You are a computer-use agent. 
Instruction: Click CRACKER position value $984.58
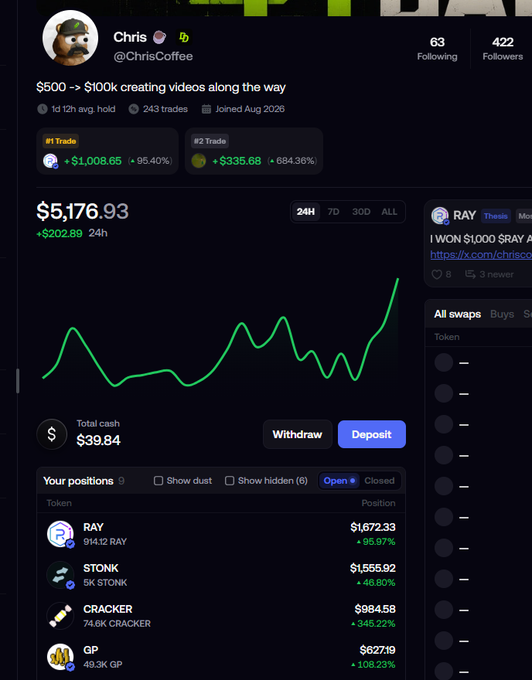pos(375,609)
